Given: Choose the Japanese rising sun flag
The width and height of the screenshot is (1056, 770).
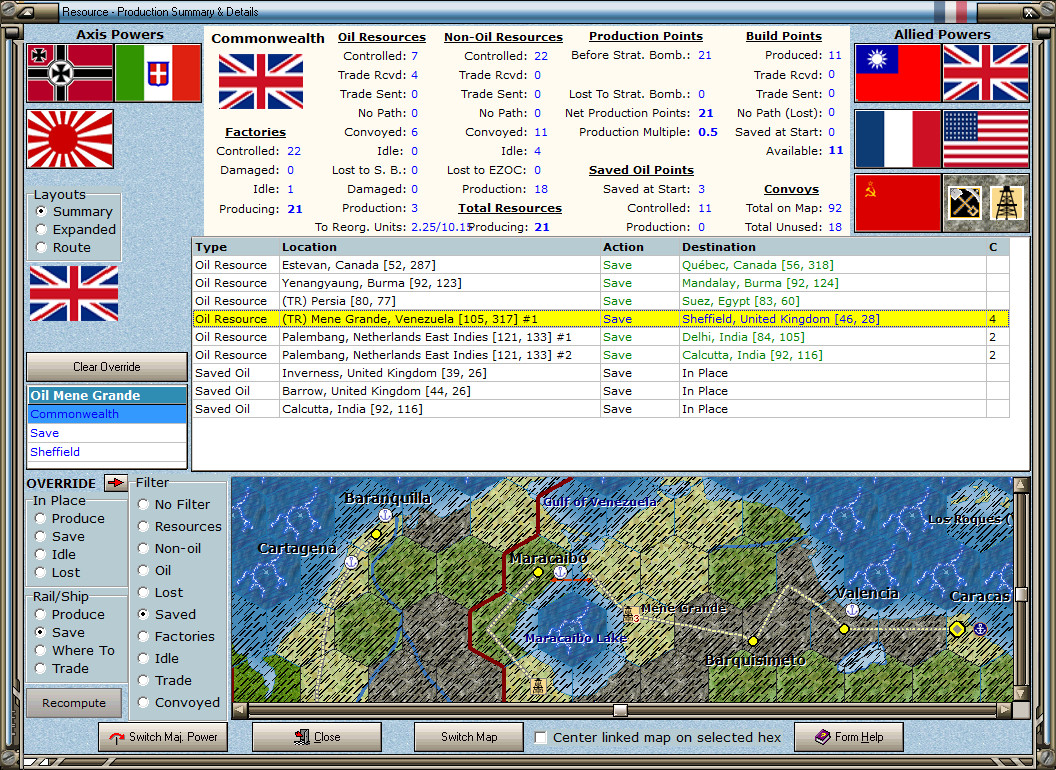Looking at the screenshot, I should [x=69, y=139].
